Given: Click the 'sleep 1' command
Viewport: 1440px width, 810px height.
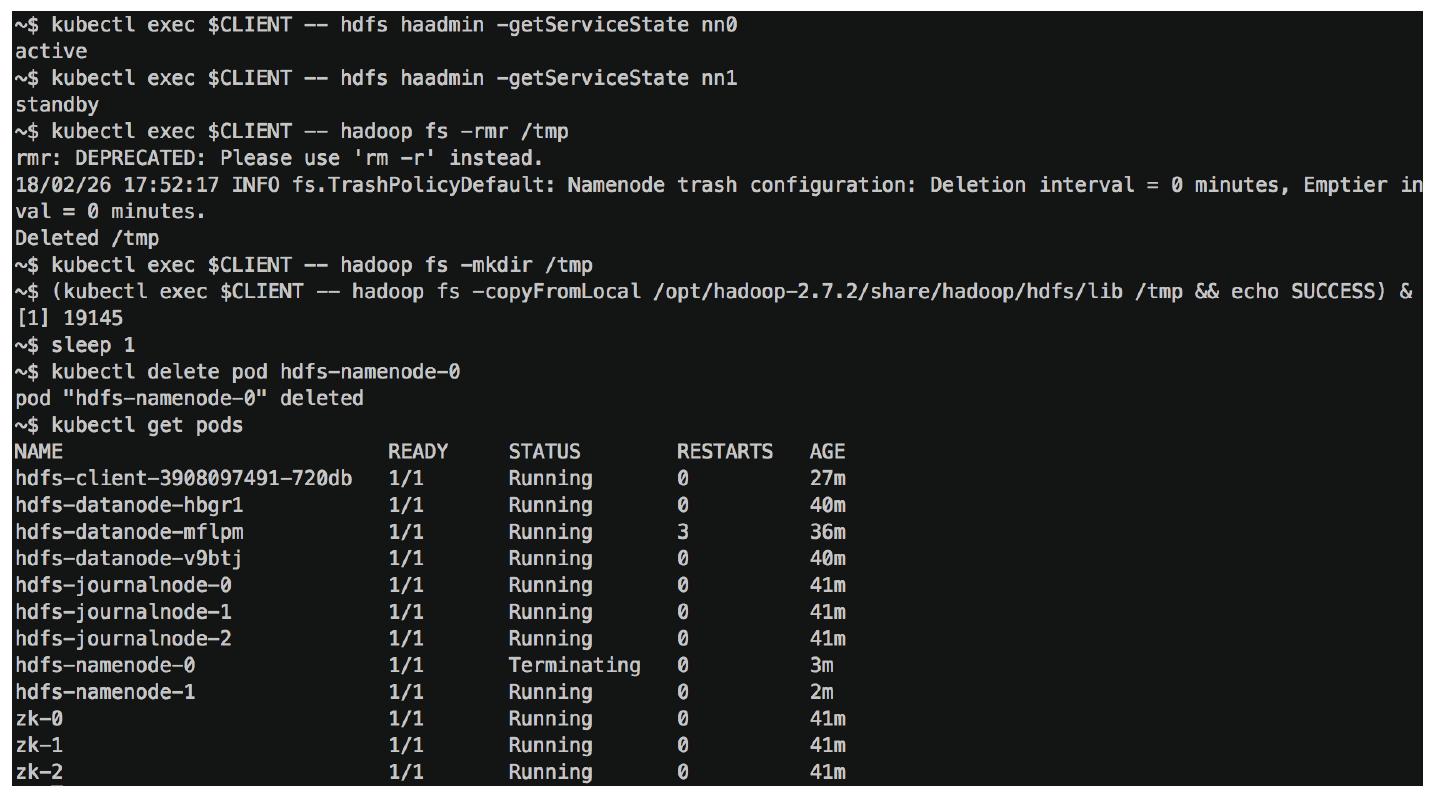Looking at the screenshot, I should (93, 345).
